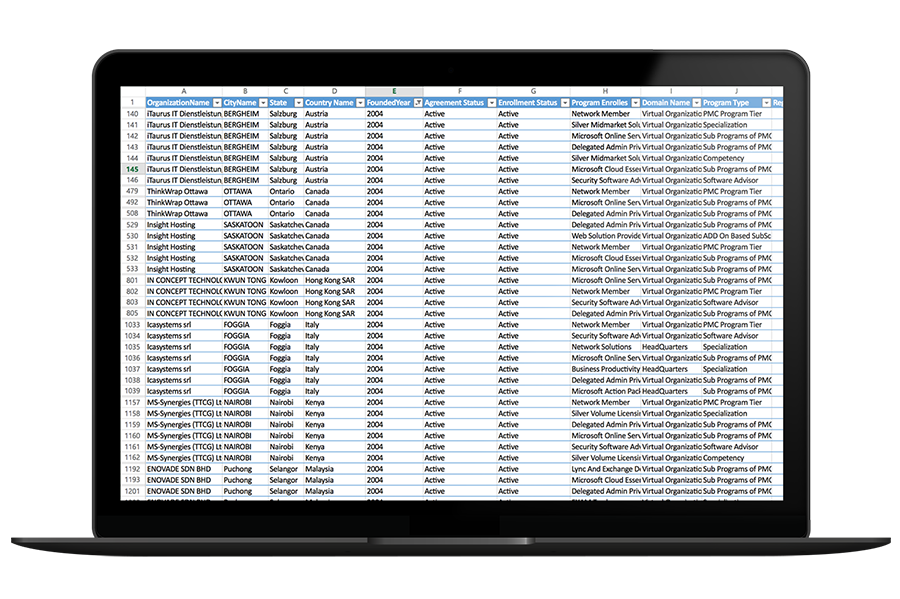Select column A header
This screenshot has width=900, height=599.
[x=184, y=91]
